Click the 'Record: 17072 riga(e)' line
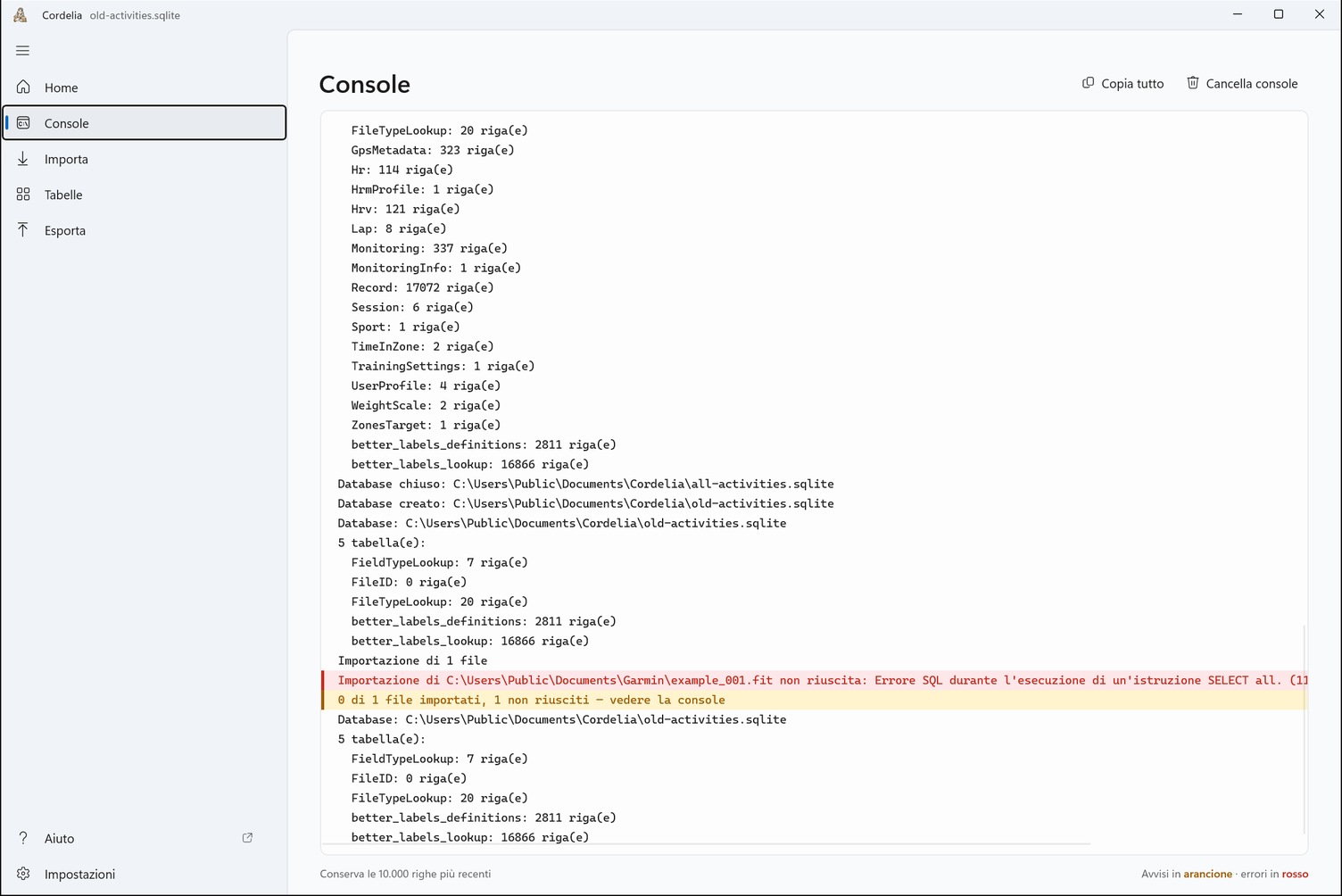This screenshot has height=896, width=1342. [x=422, y=287]
